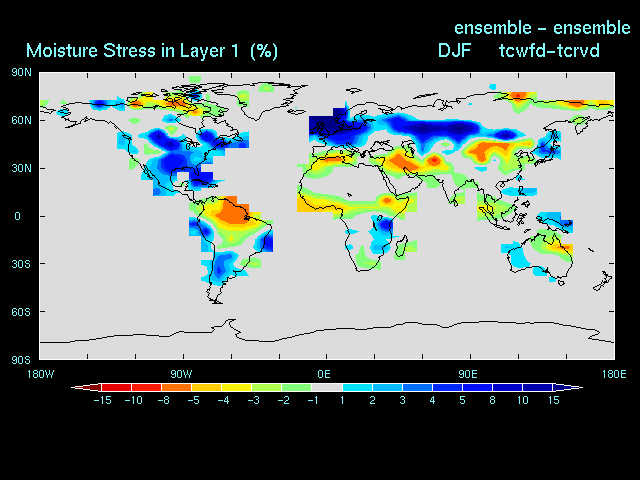Select the red legend swatch between -15 and -10
The height and width of the screenshot is (480, 640).
point(116,387)
